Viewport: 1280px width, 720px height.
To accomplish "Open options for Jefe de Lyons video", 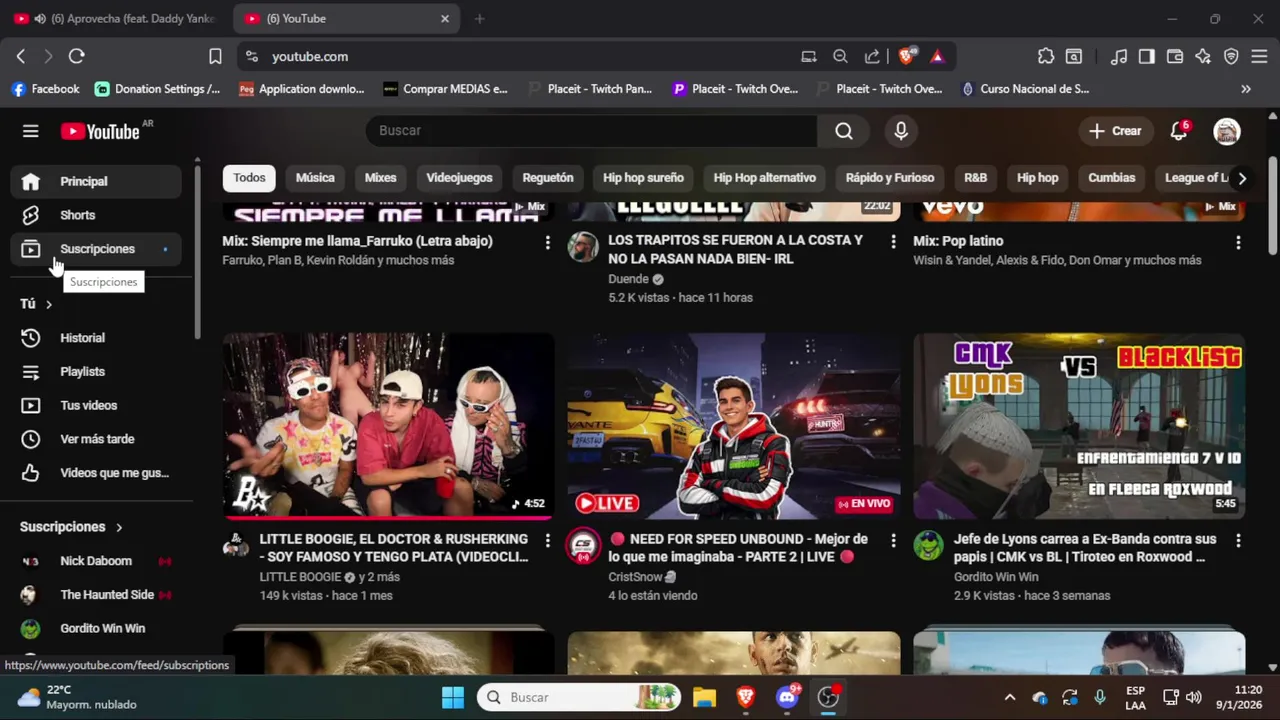I will coord(1238,540).
